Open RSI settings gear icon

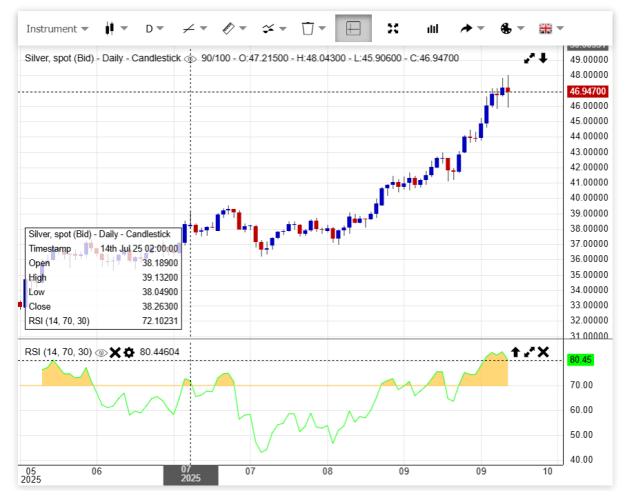point(129,352)
